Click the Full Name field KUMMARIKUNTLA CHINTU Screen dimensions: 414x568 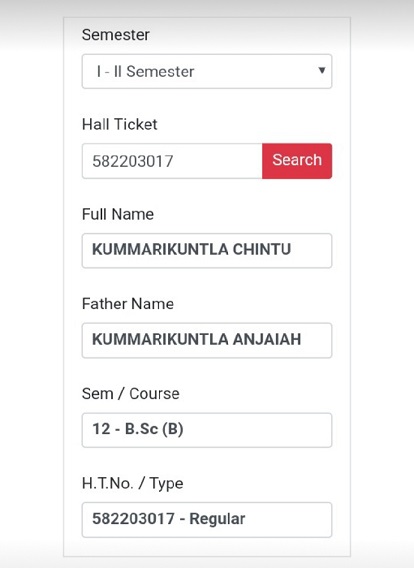tap(207, 251)
